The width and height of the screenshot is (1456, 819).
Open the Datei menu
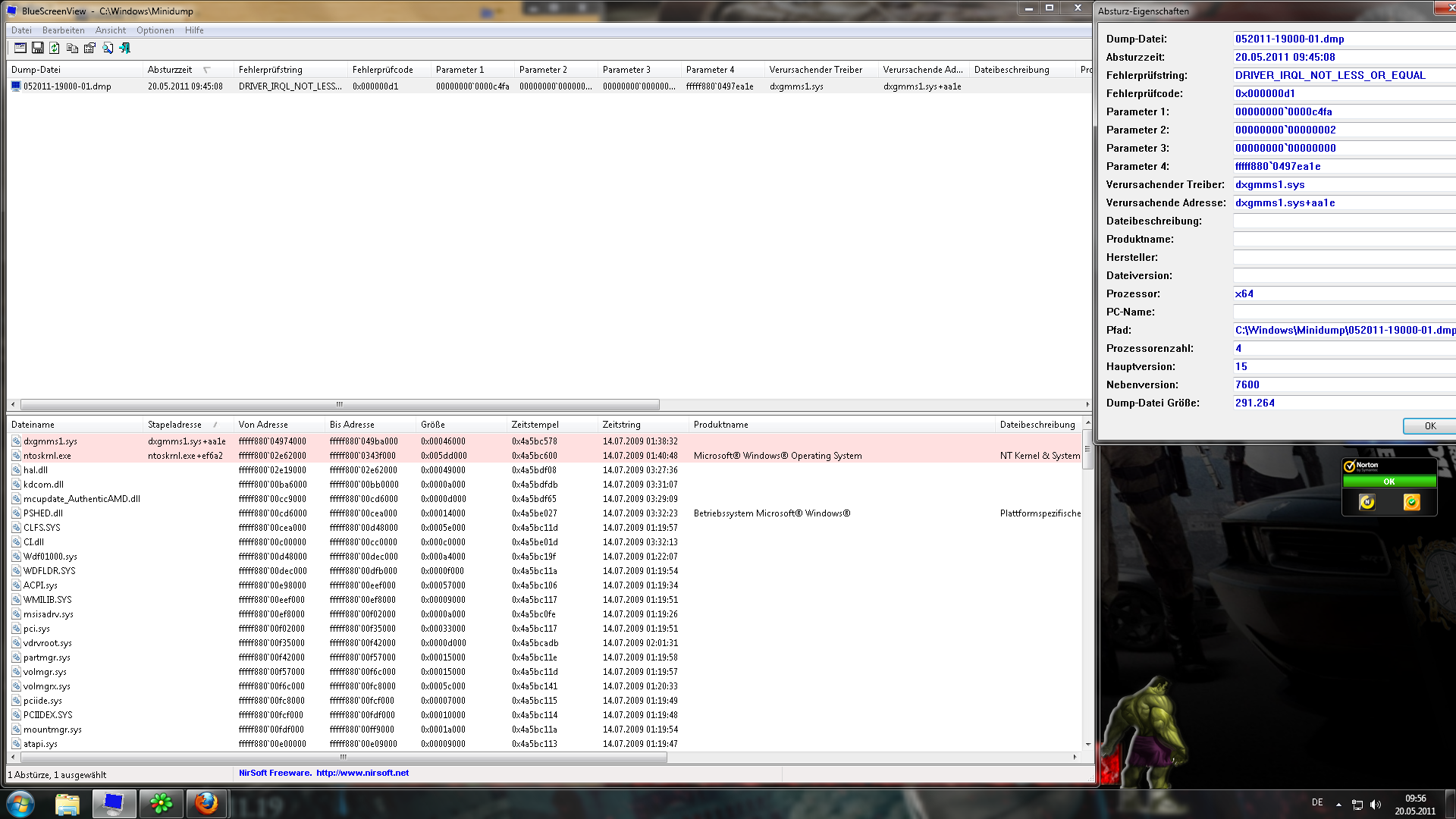pos(21,30)
